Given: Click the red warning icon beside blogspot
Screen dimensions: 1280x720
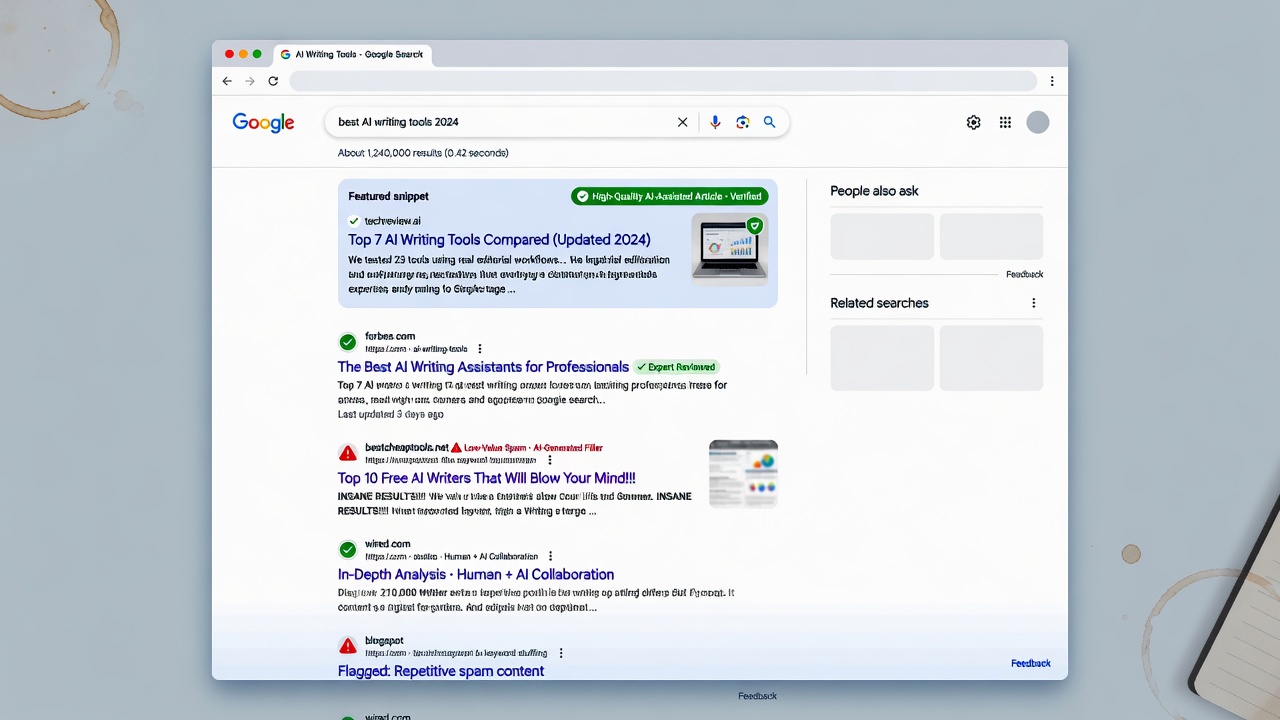Looking at the screenshot, I should 347,646.
